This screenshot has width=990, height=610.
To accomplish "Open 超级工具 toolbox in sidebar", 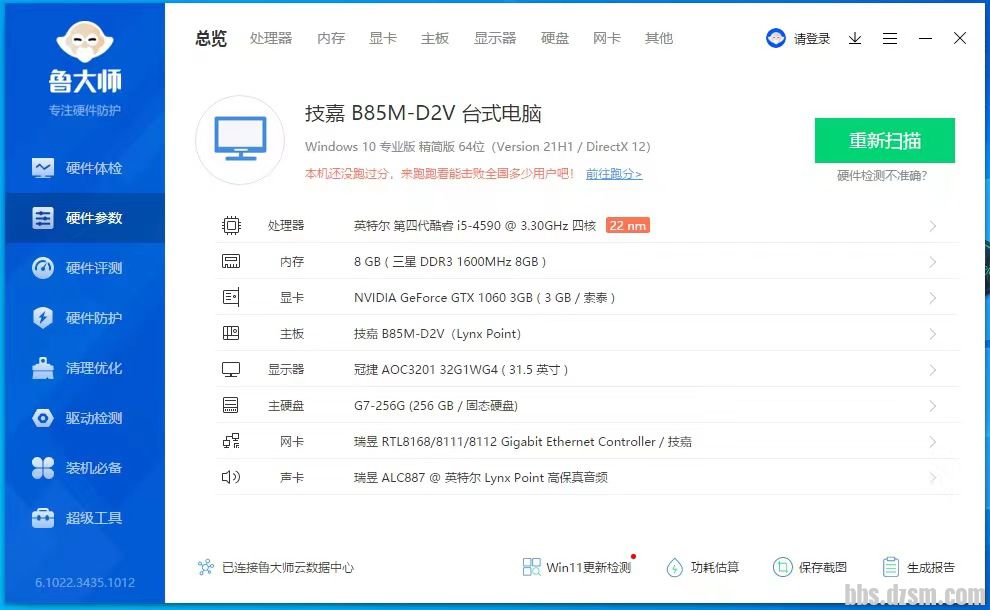I will tap(84, 518).
